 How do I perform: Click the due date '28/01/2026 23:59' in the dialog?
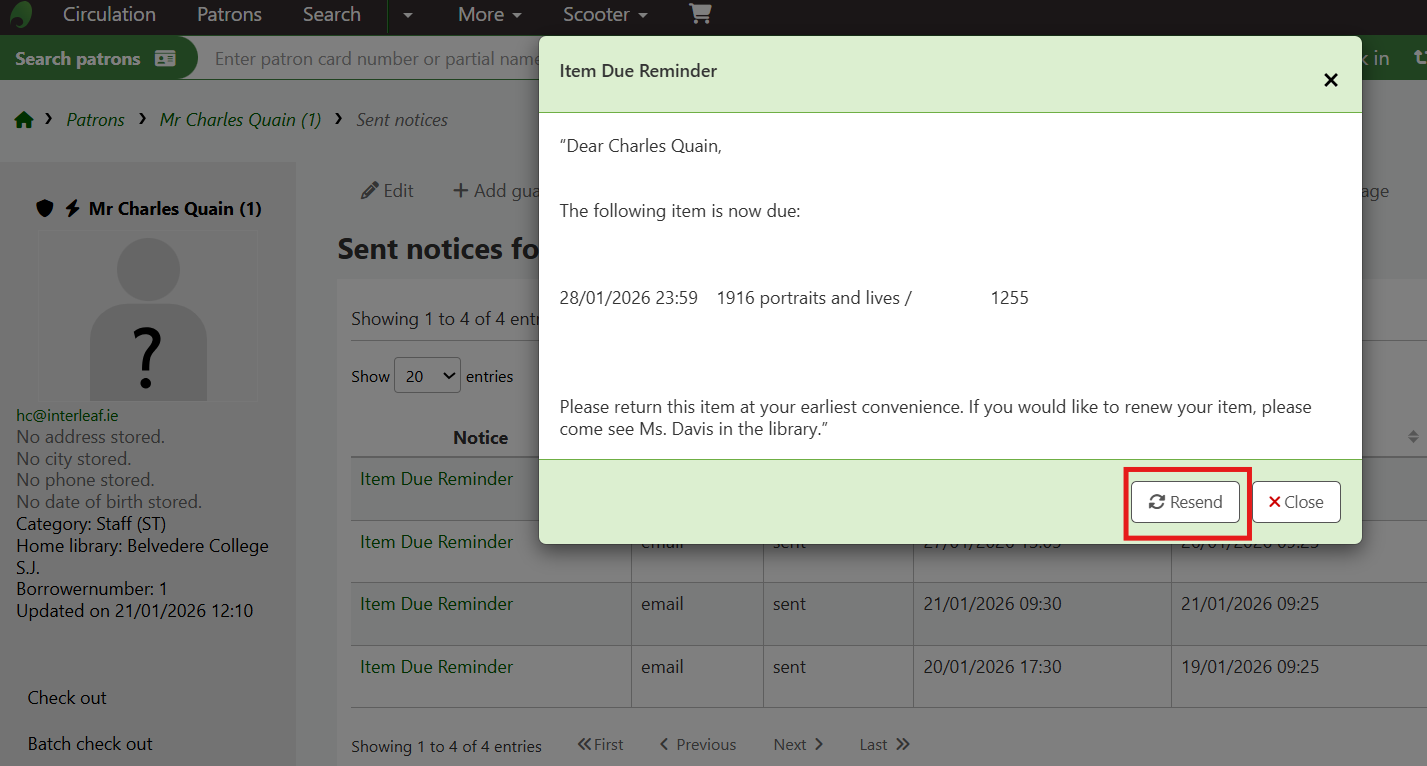tap(629, 298)
